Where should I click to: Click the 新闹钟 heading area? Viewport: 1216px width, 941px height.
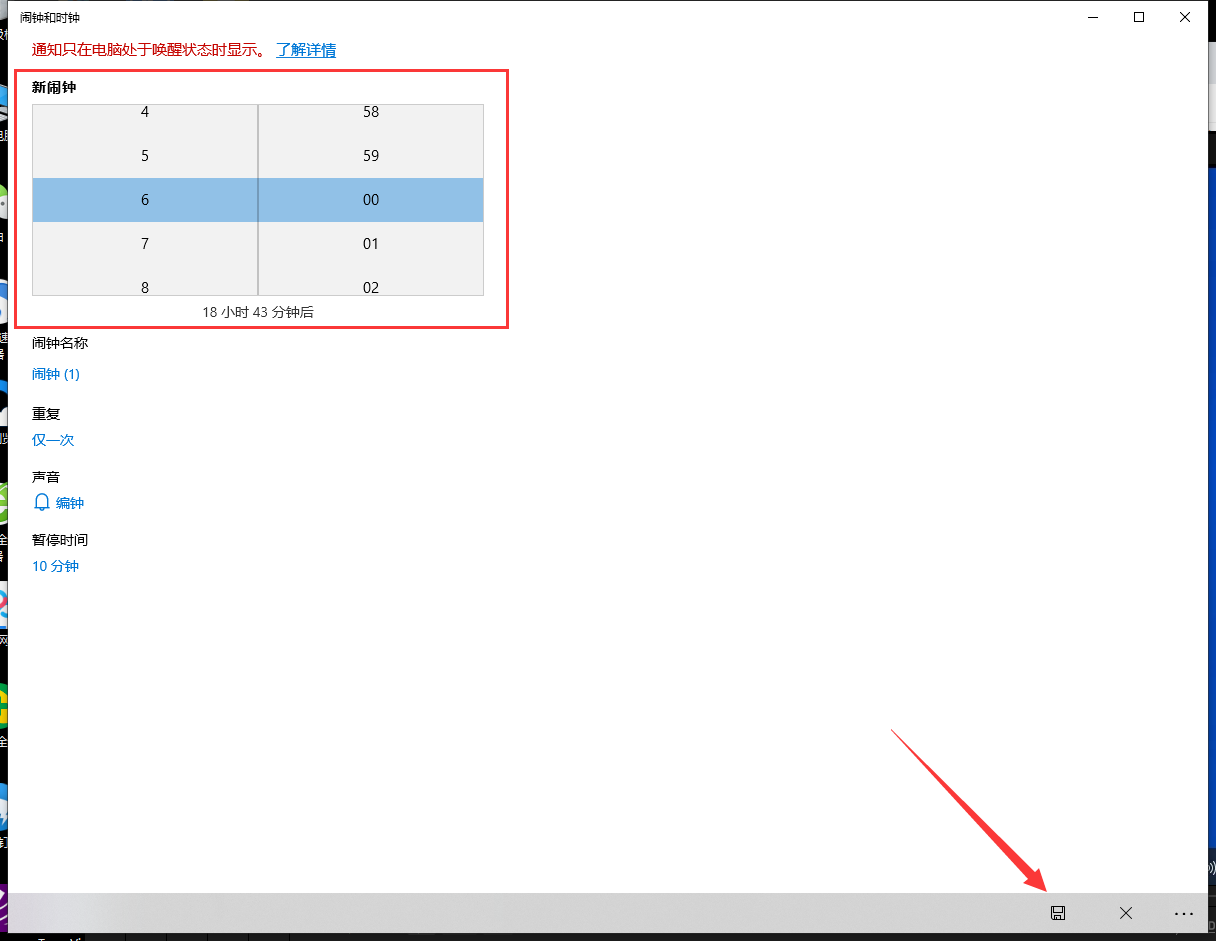(52, 87)
